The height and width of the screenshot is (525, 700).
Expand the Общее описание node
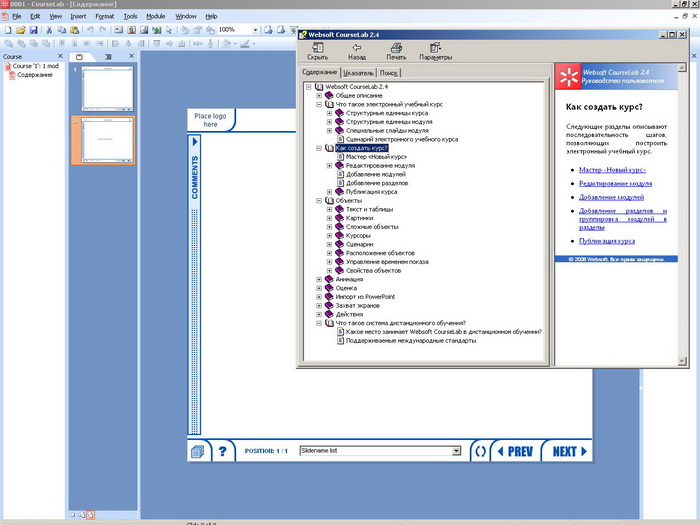319,96
